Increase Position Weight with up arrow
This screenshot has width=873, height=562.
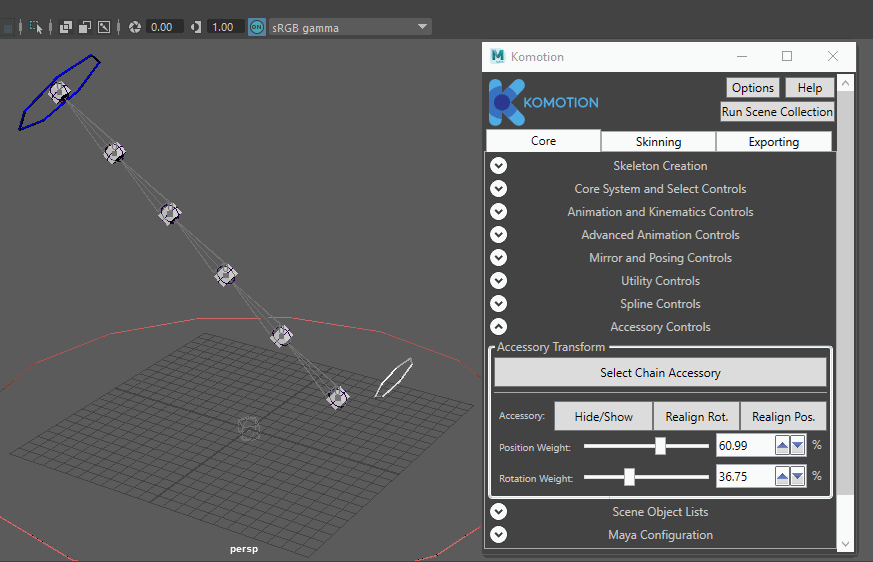782,445
